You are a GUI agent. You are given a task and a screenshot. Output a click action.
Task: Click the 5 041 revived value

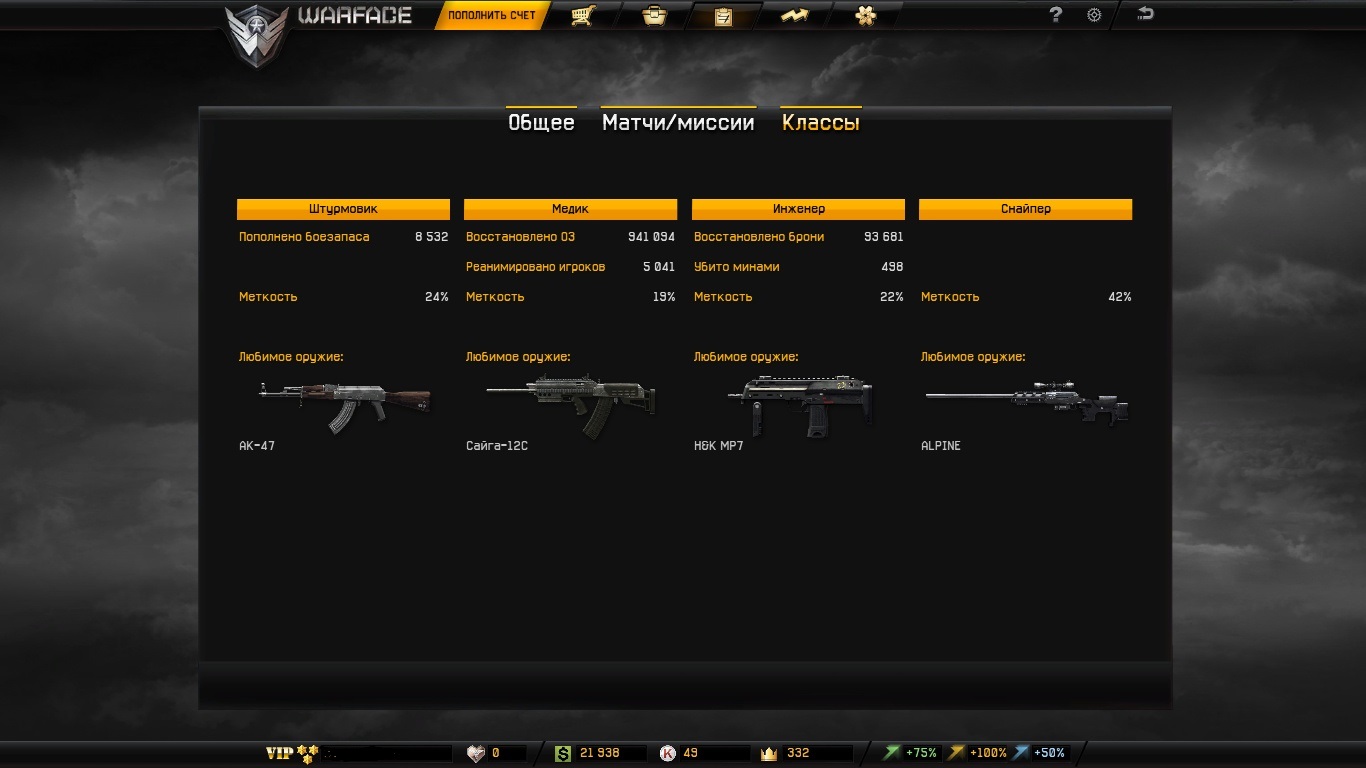point(659,267)
